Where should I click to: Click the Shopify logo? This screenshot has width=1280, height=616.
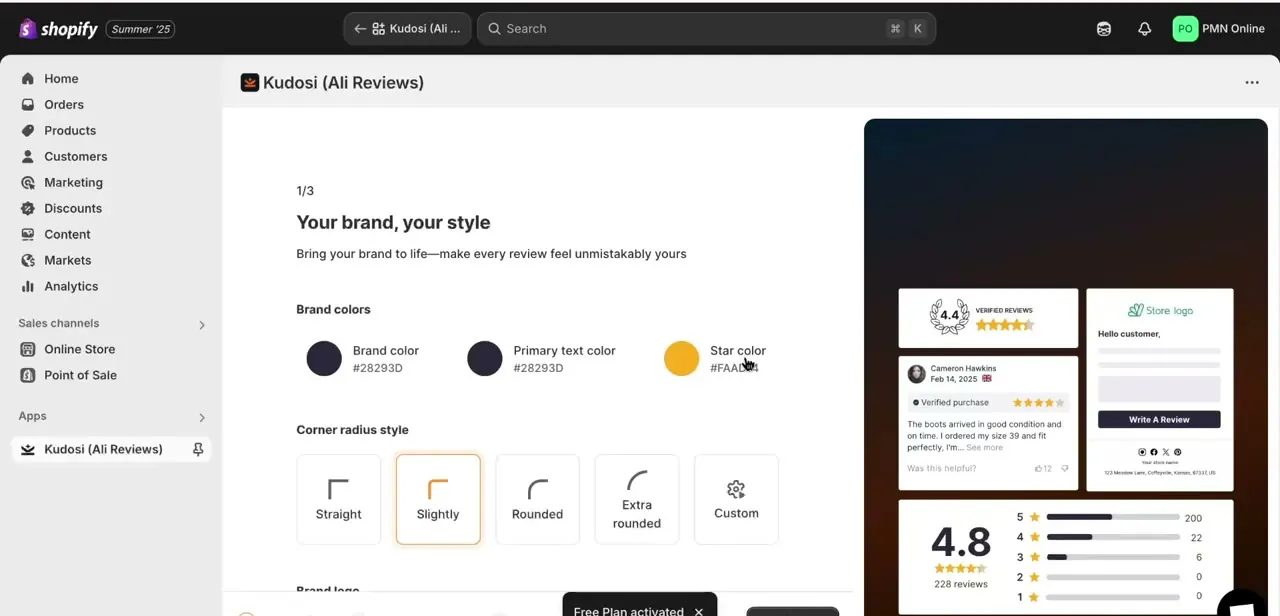58,29
